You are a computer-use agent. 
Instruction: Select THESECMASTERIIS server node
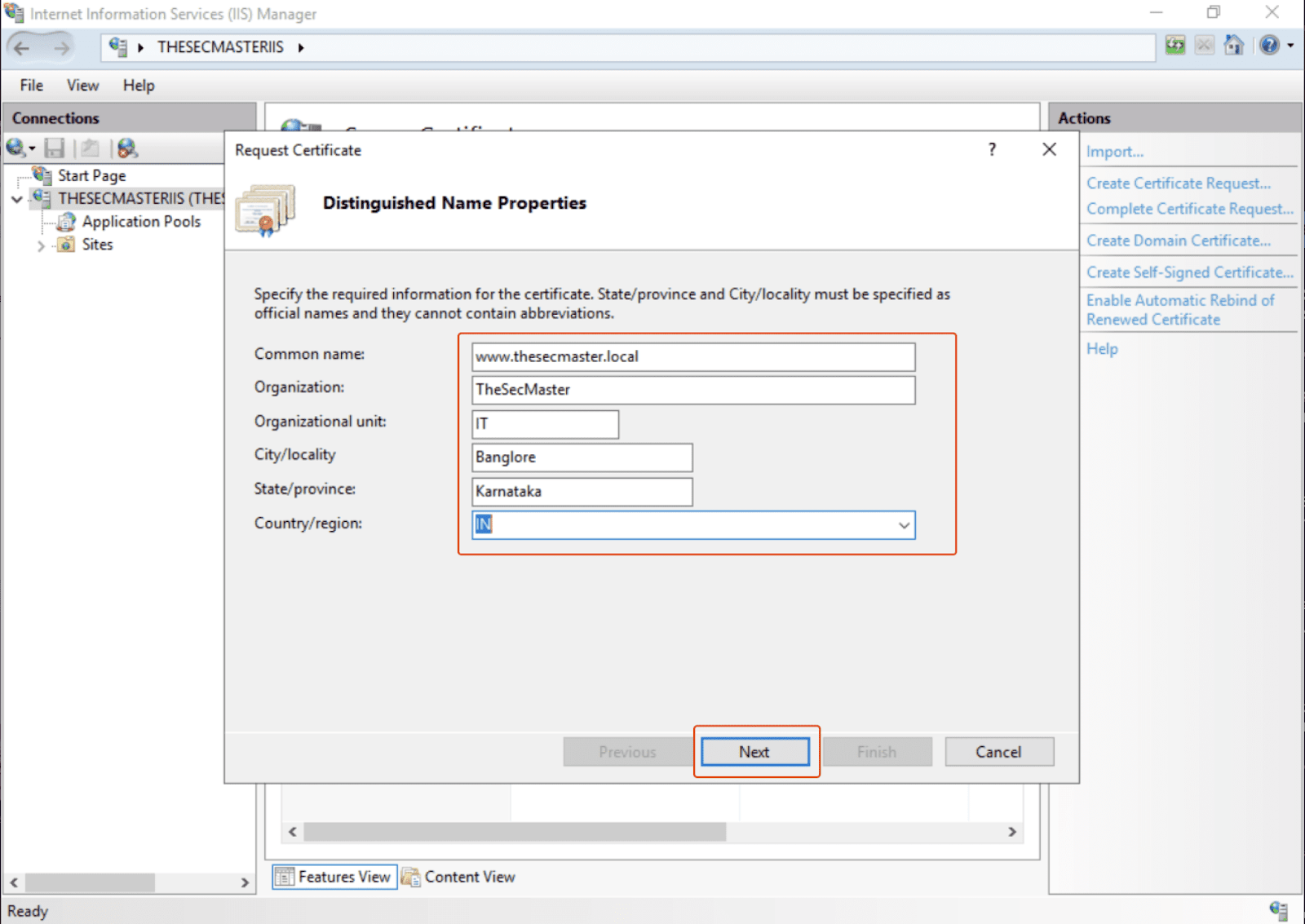click(x=140, y=198)
